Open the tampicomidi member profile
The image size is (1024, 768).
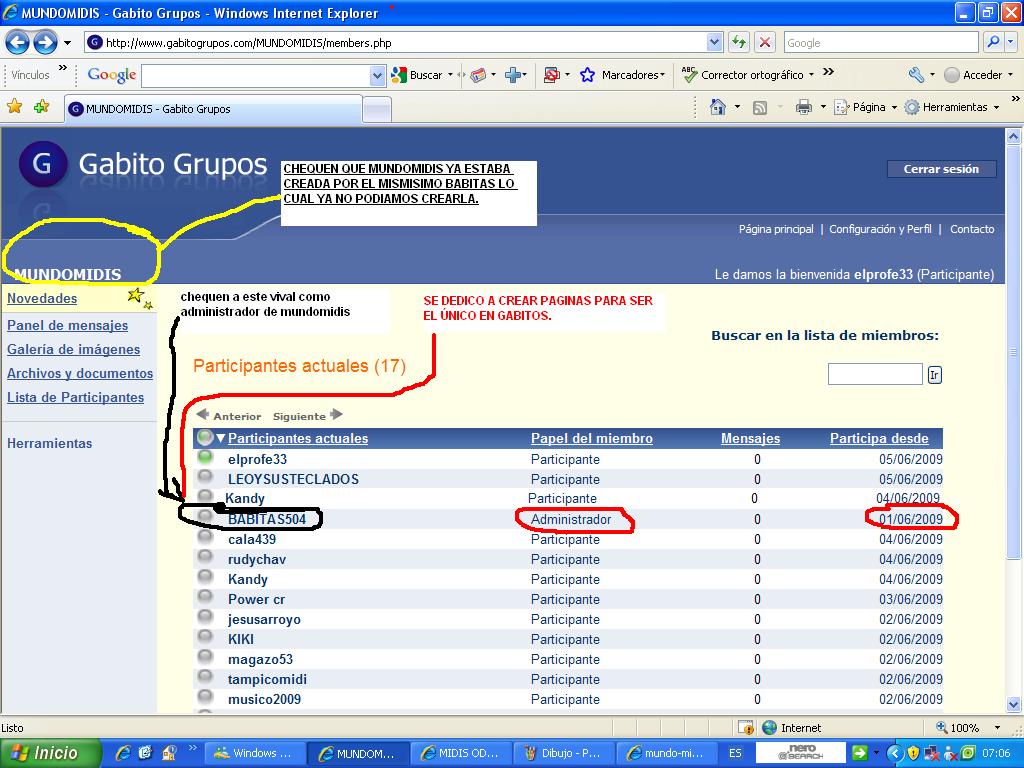point(267,679)
